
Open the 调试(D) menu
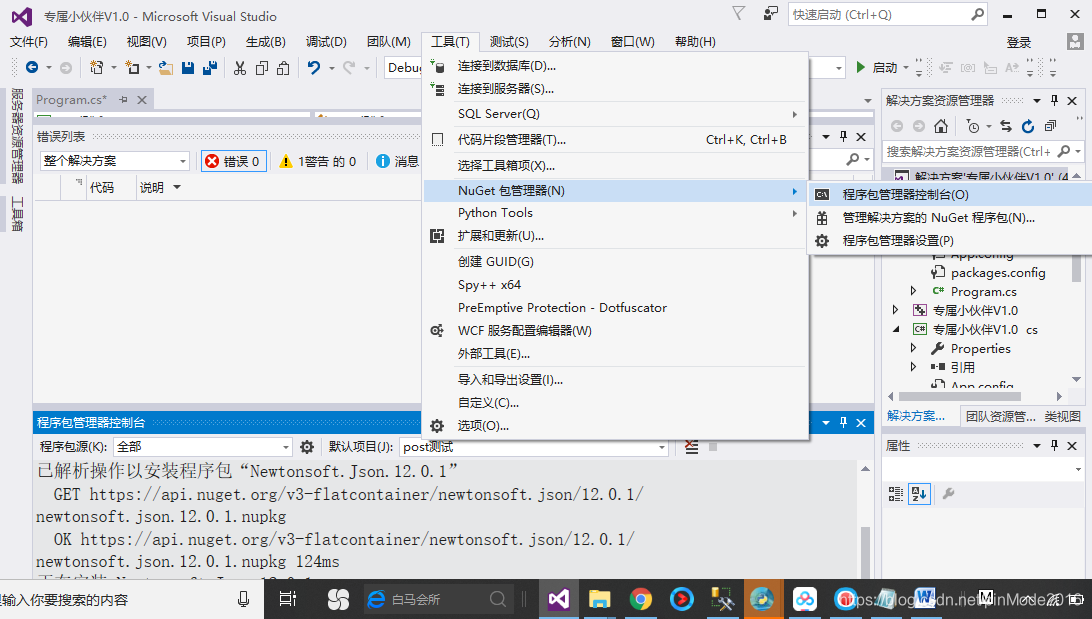326,42
